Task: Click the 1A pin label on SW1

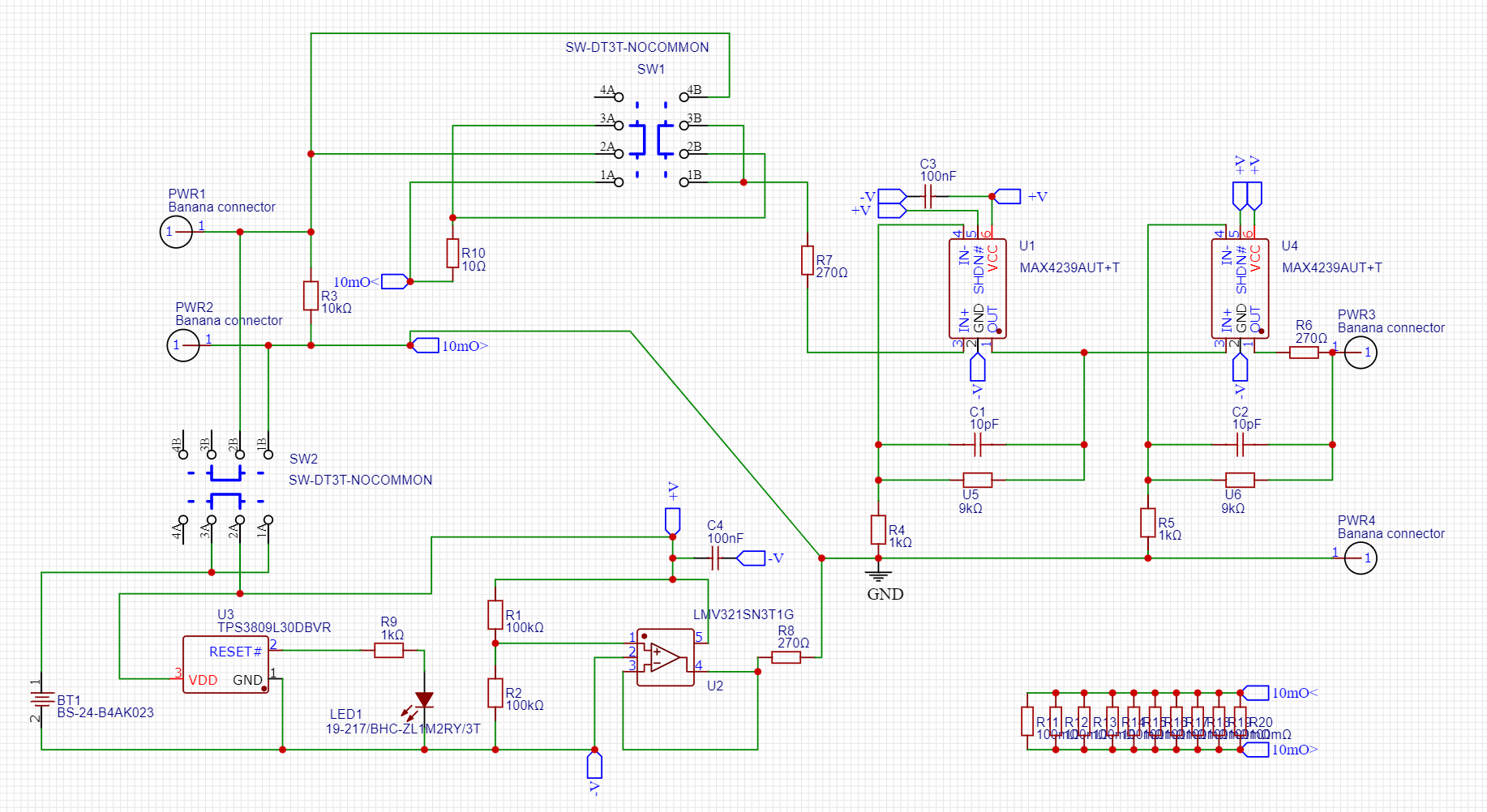Action: (607, 175)
